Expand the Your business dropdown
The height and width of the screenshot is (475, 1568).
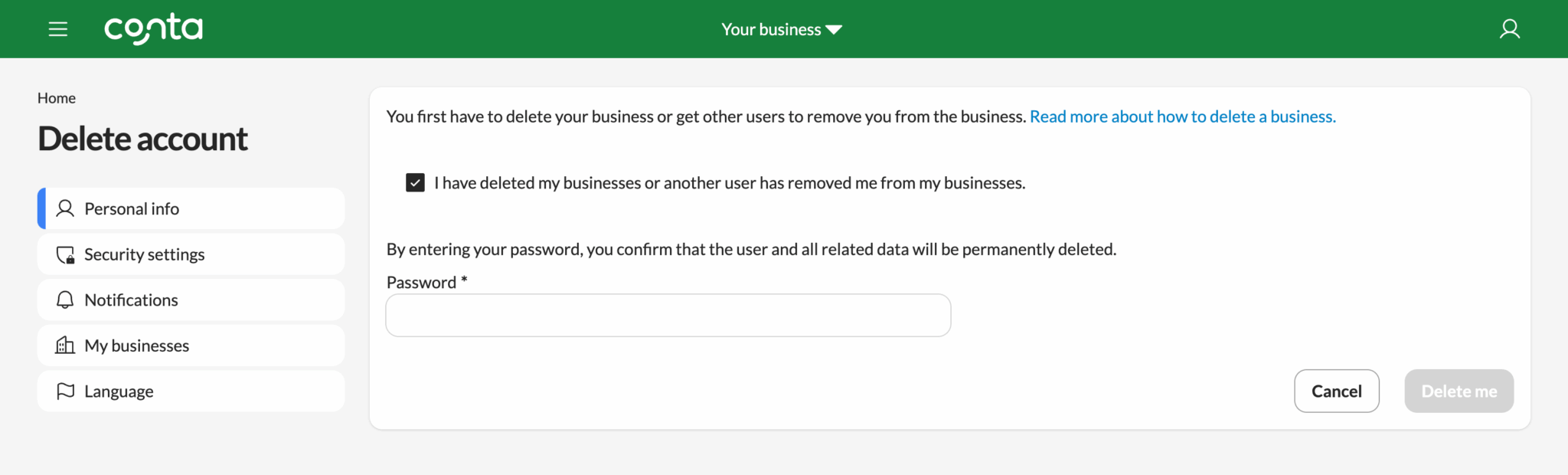coord(781,28)
